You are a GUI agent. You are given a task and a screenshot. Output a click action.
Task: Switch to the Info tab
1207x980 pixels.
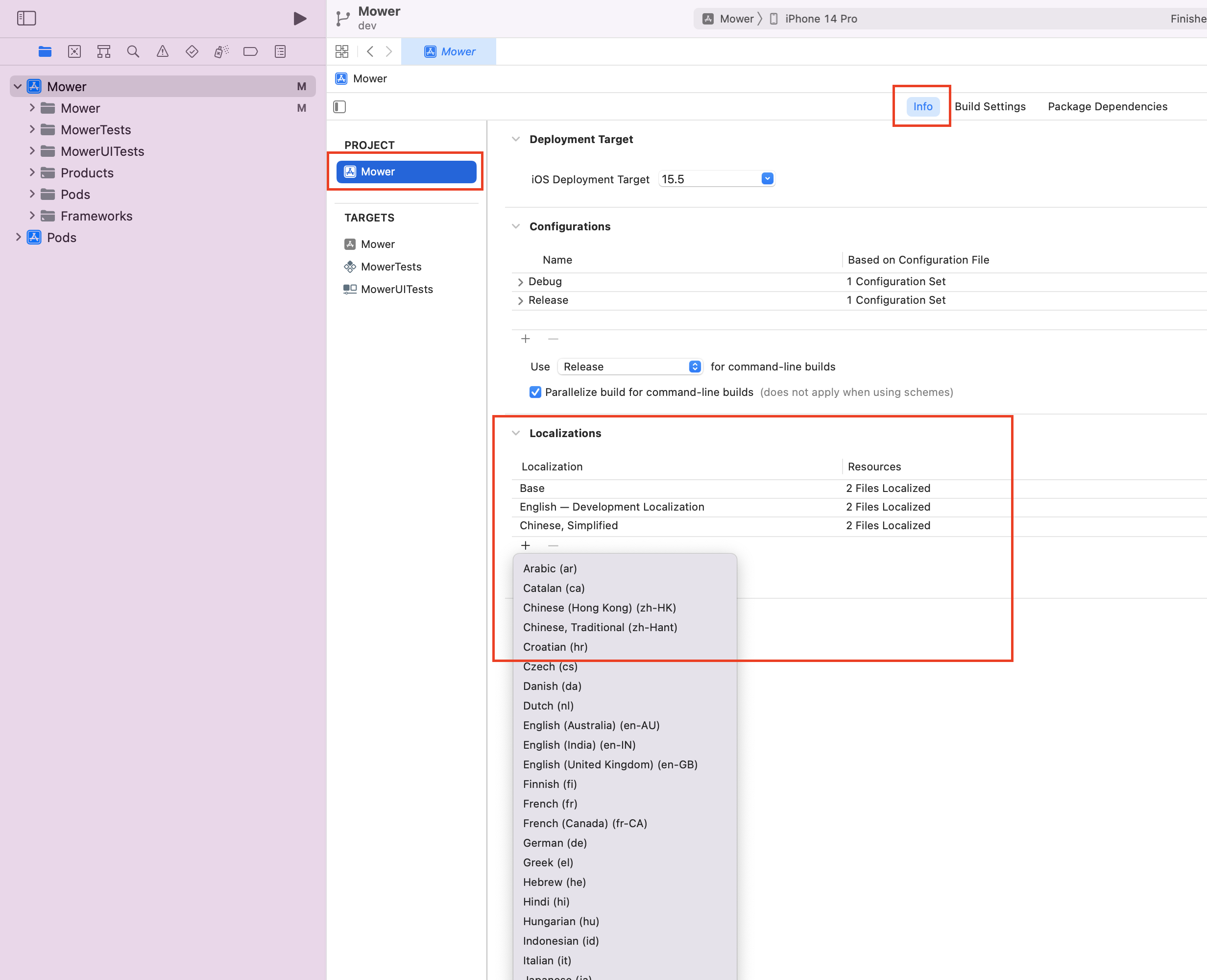click(922, 107)
